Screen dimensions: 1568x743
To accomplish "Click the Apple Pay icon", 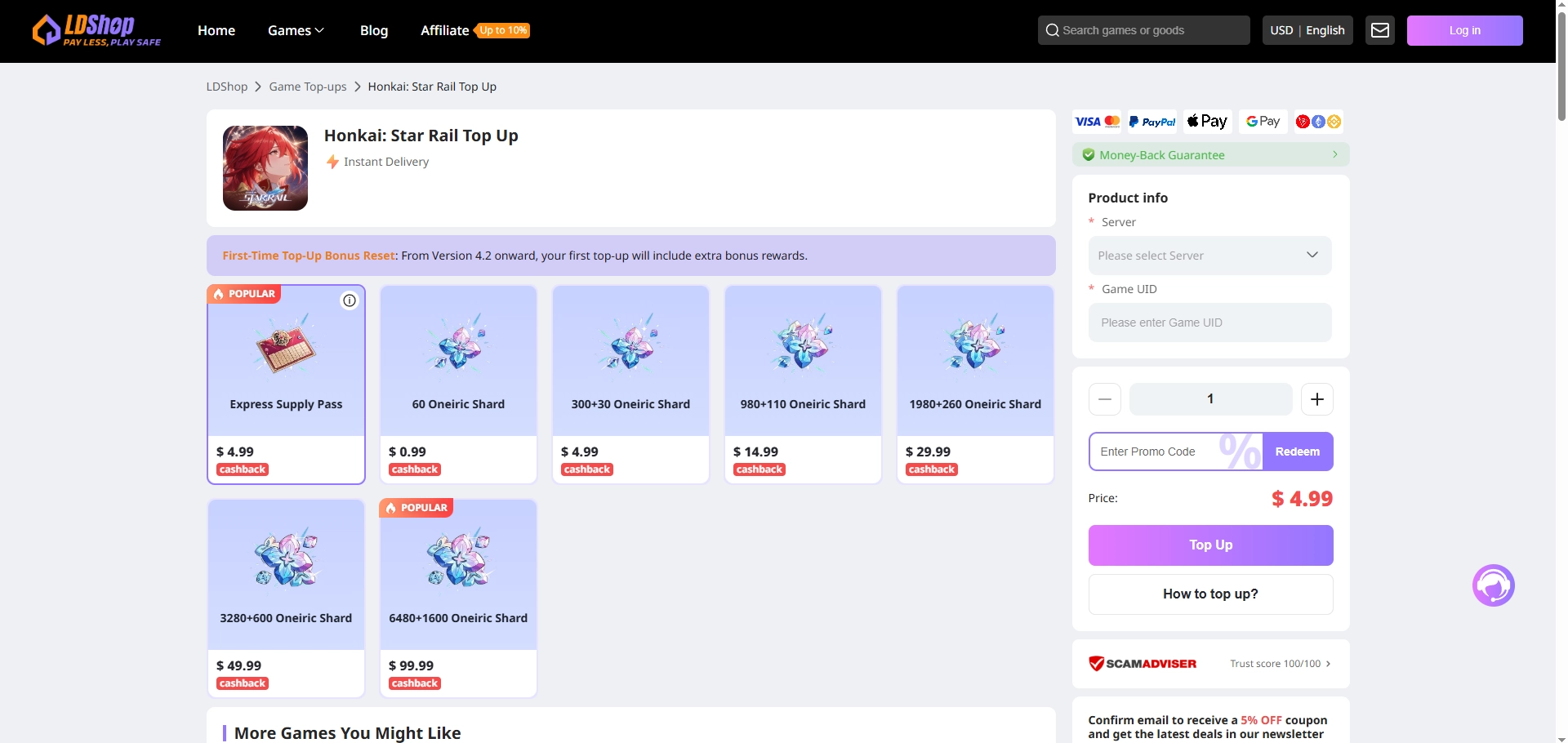I will (1208, 122).
